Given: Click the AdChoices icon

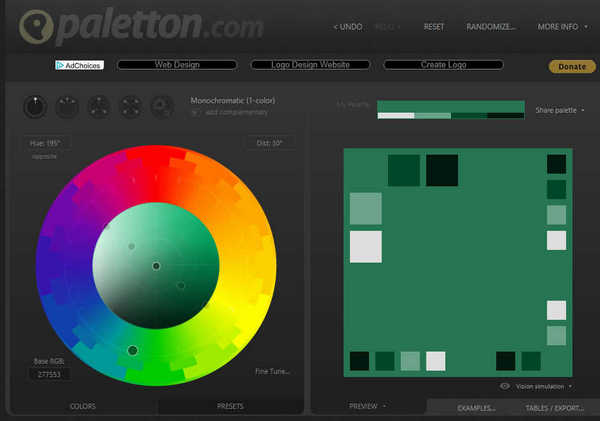Looking at the screenshot, I should [x=61, y=65].
